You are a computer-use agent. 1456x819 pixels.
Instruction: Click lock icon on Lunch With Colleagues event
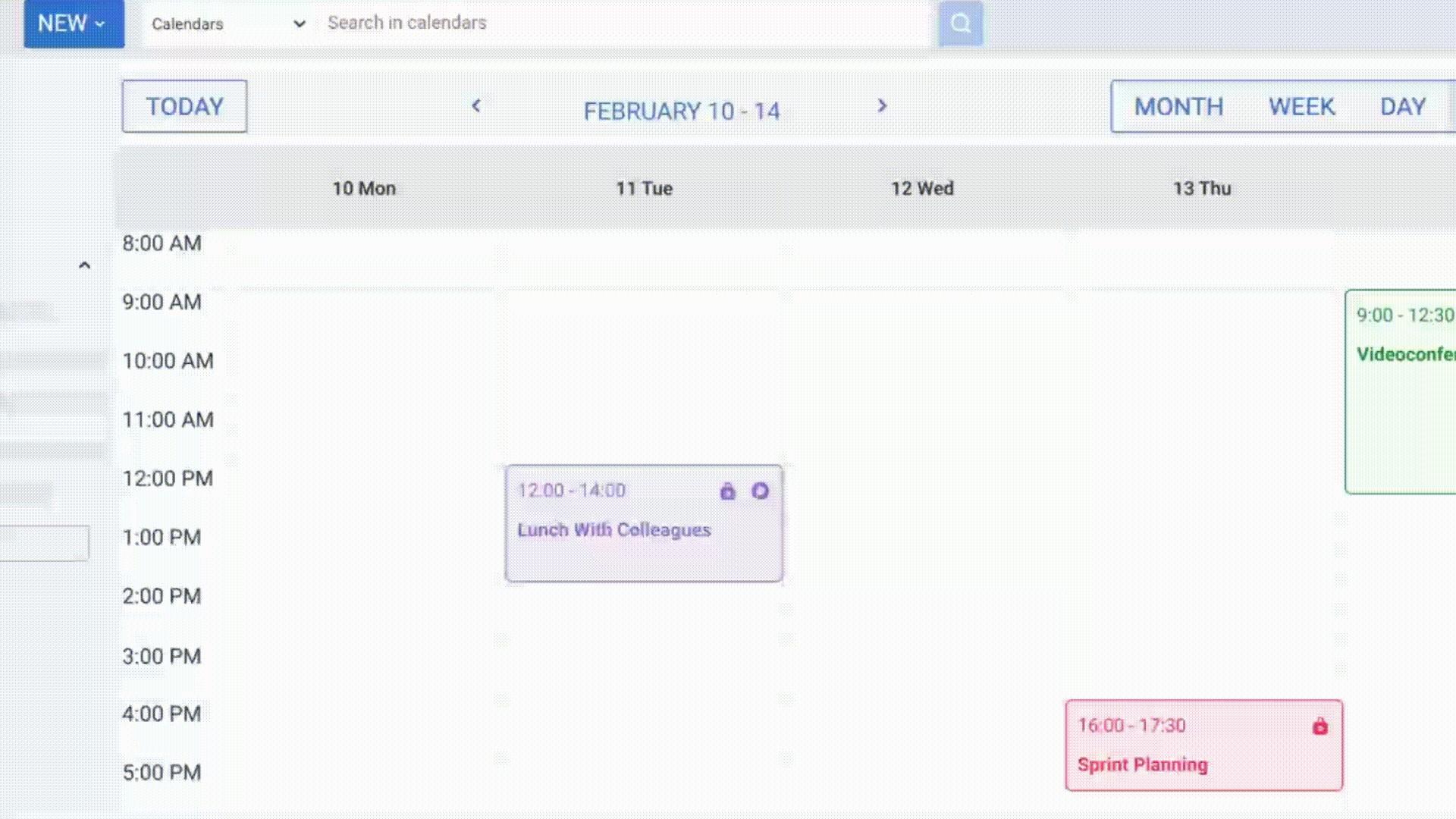tap(727, 491)
